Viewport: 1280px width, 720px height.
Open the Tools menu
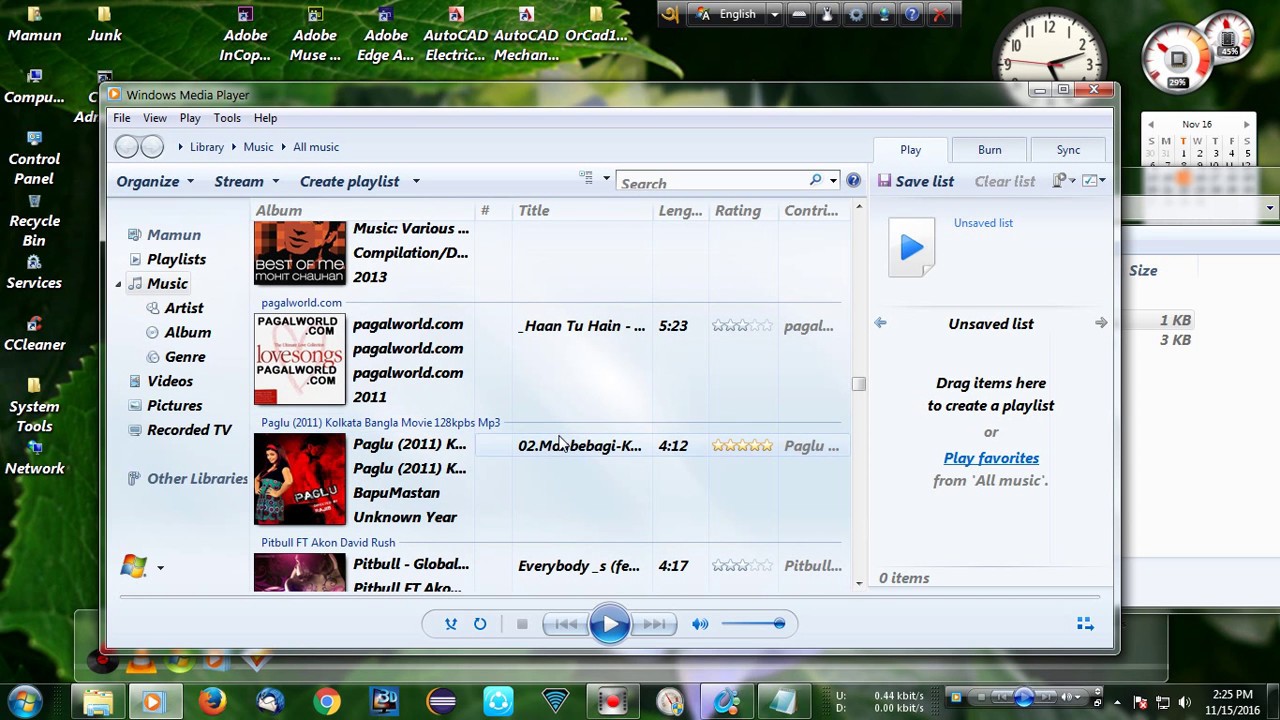227,118
